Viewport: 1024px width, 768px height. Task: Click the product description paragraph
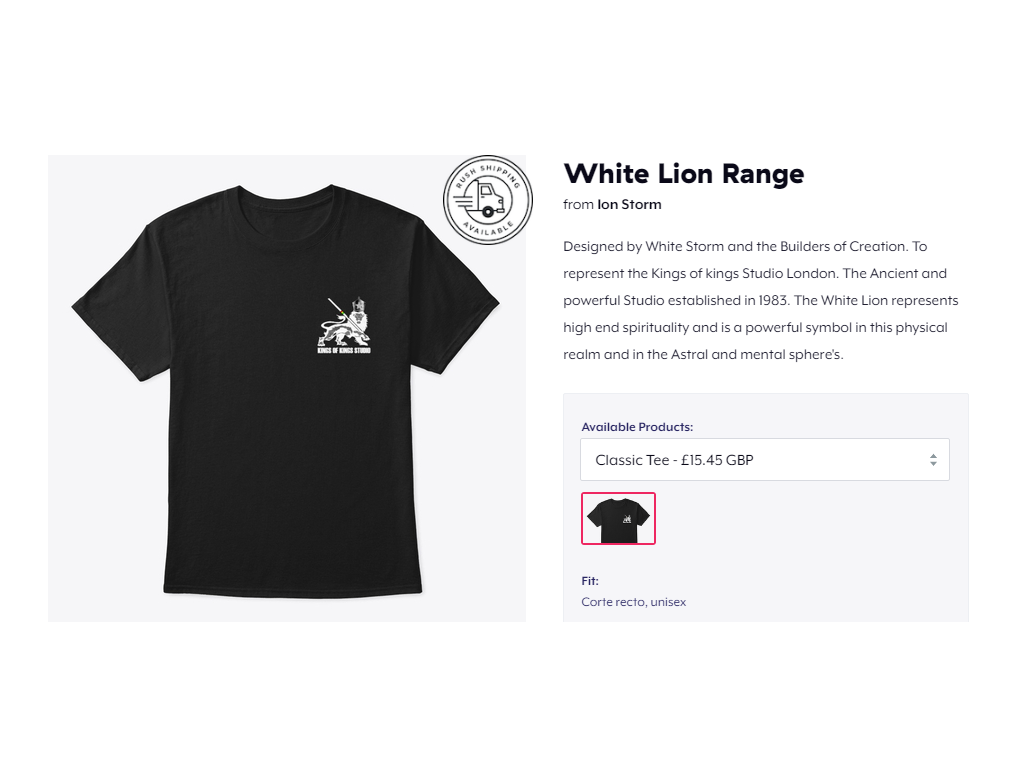click(x=761, y=300)
